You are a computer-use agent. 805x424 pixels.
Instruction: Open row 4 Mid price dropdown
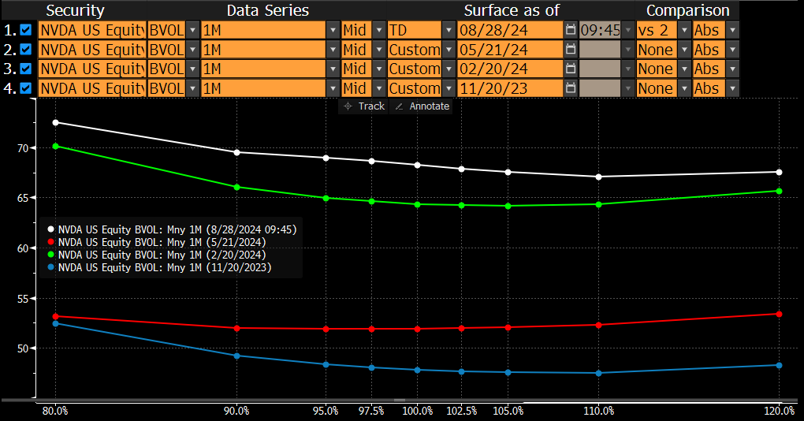pos(379,88)
